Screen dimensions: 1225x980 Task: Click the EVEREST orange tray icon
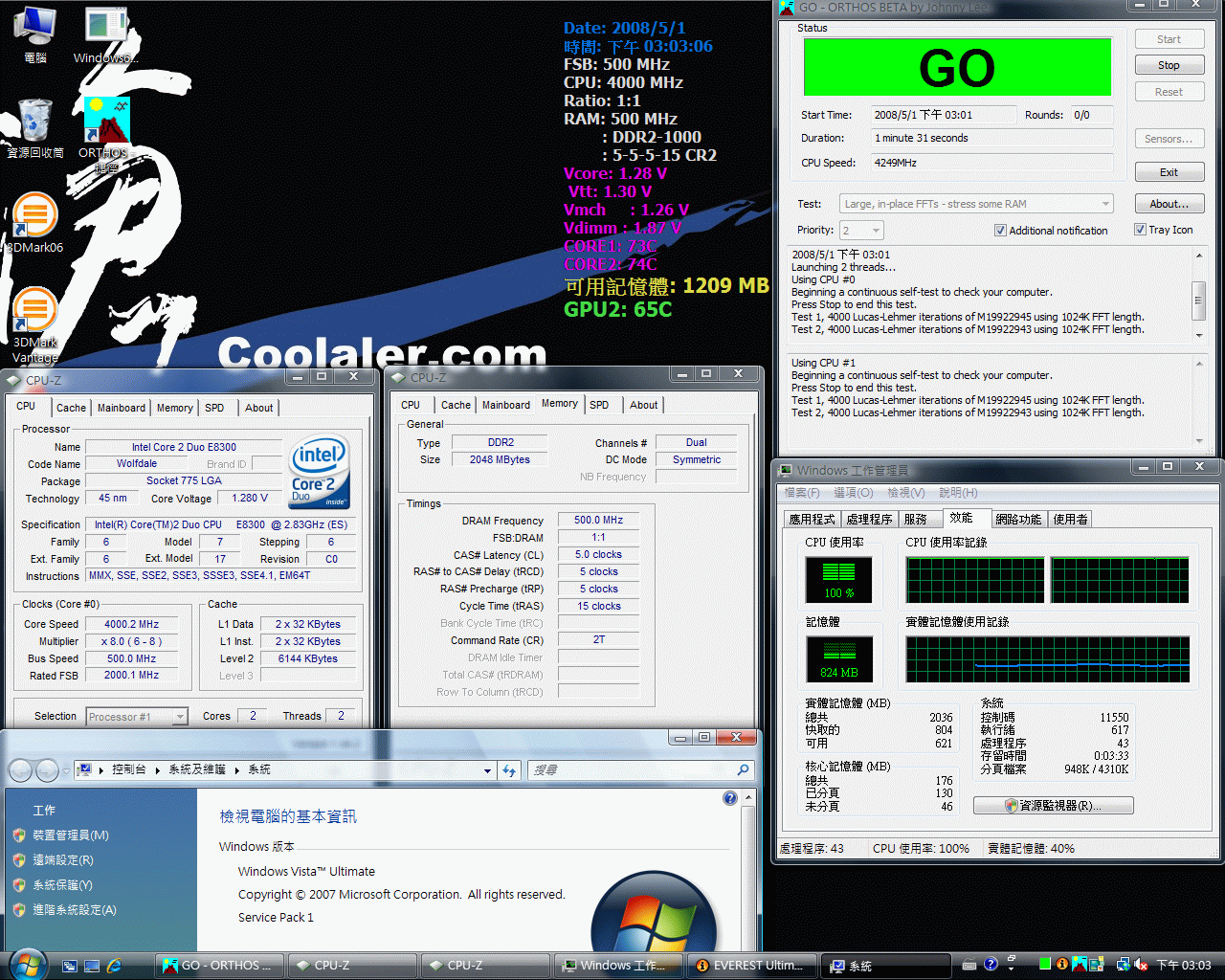[x=1062, y=965]
